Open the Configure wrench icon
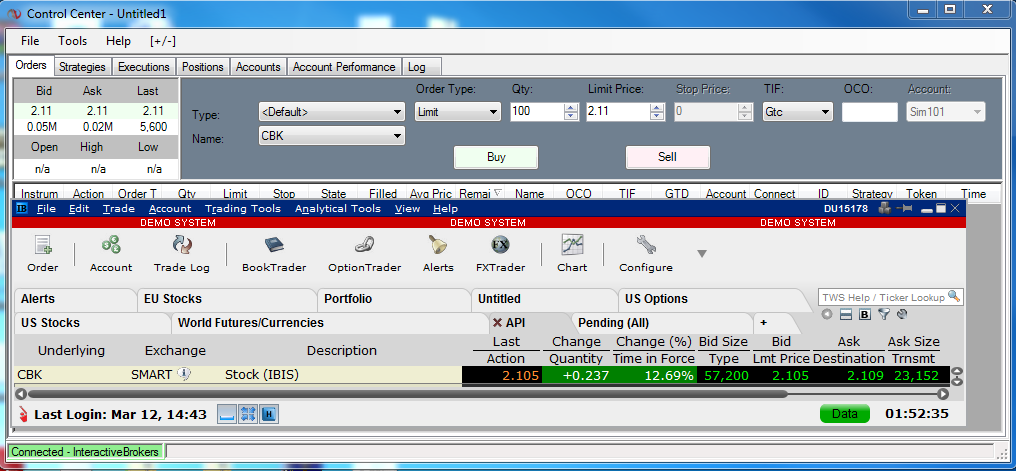Image resolution: width=1016 pixels, height=471 pixels. coord(646,254)
